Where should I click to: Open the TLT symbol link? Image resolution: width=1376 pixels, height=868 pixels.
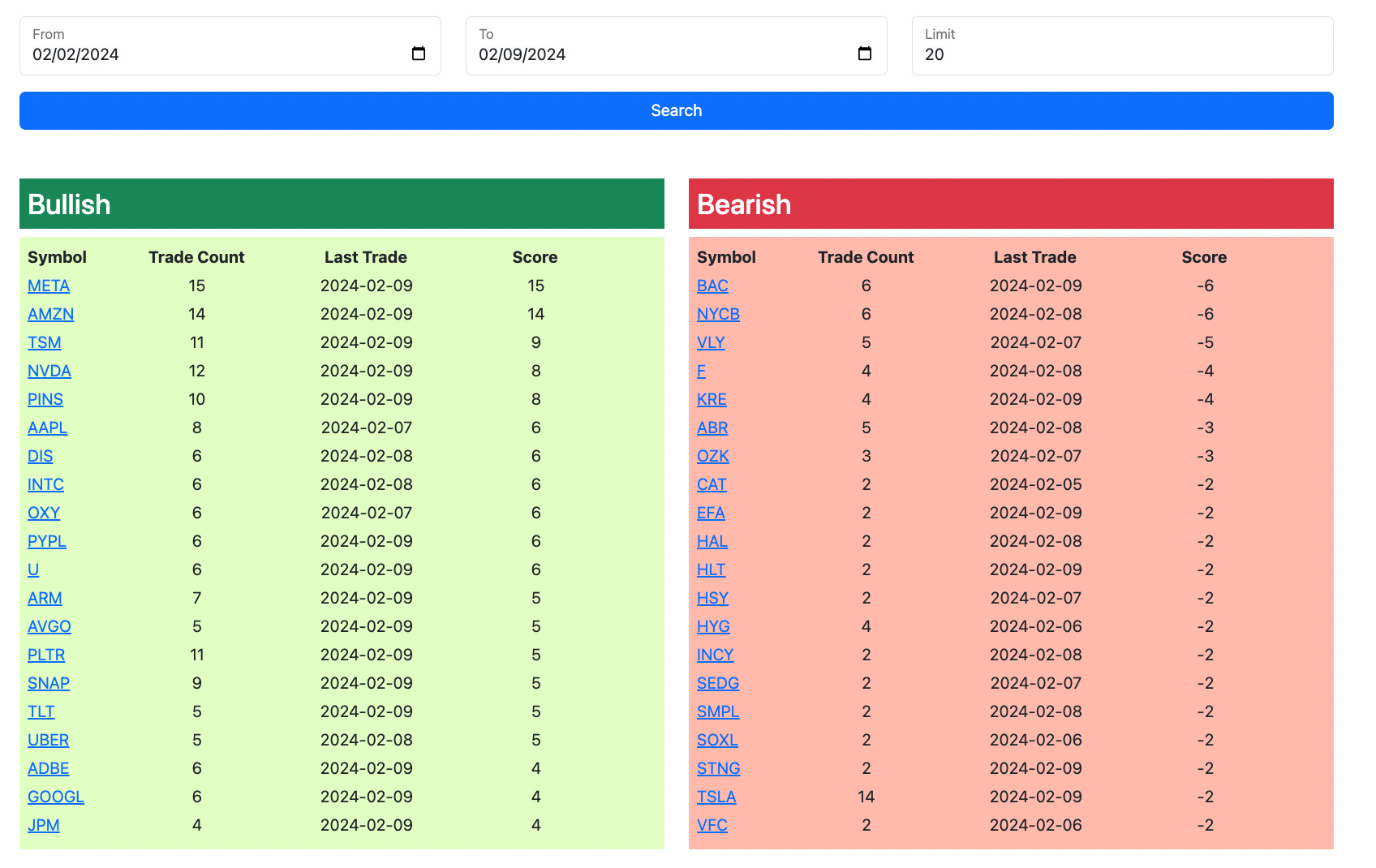click(x=41, y=711)
